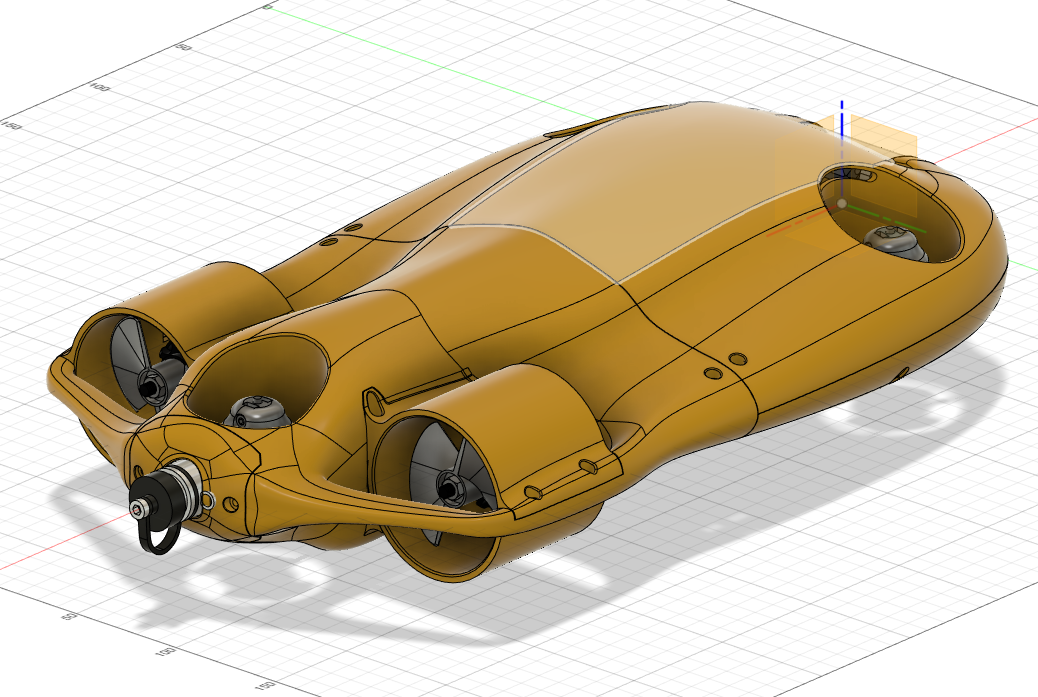The width and height of the screenshot is (1038, 697).
Task: Click the "0" grid label
Action: 267,7
